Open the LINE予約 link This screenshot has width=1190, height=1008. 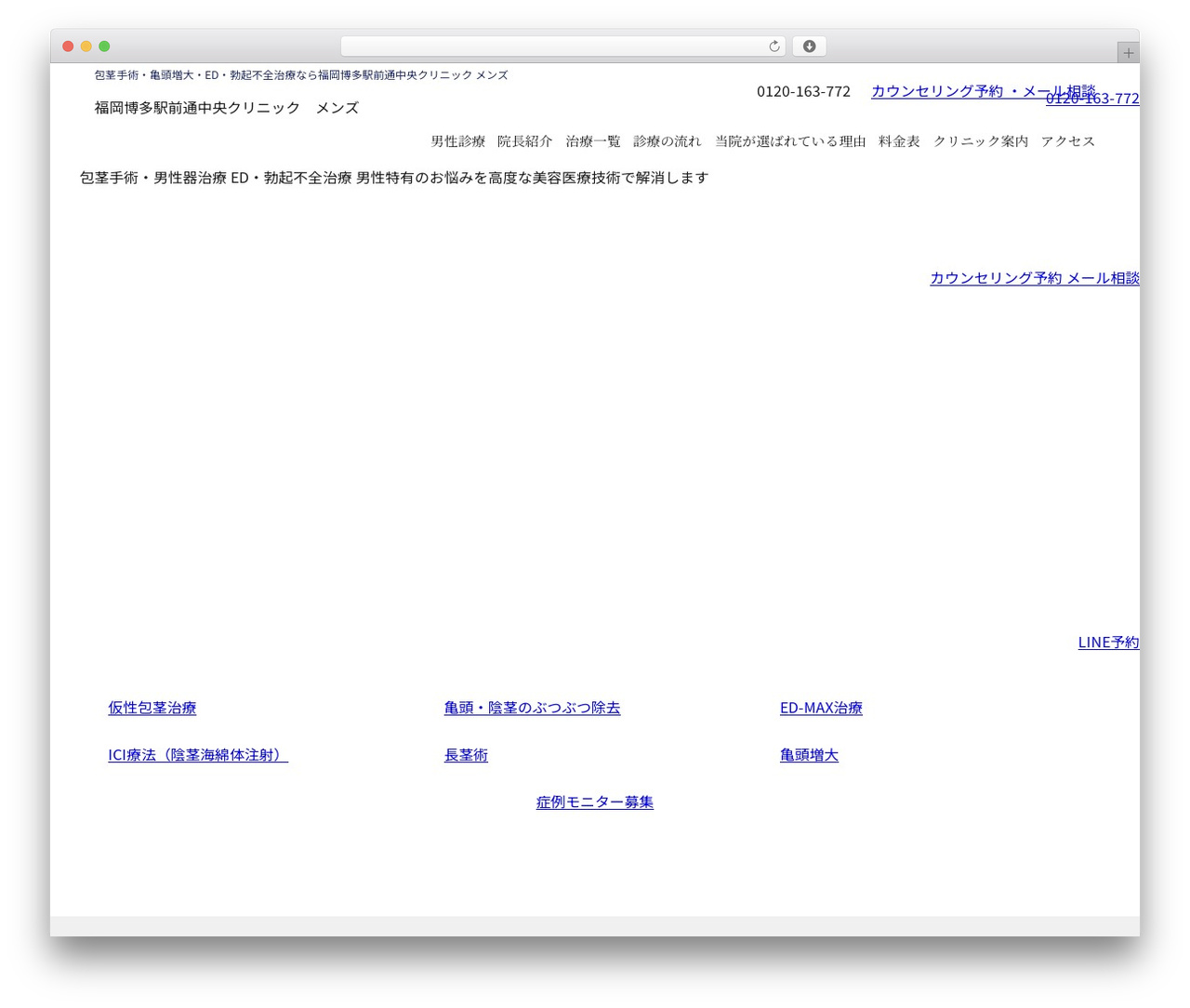(x=1108, y=643)
